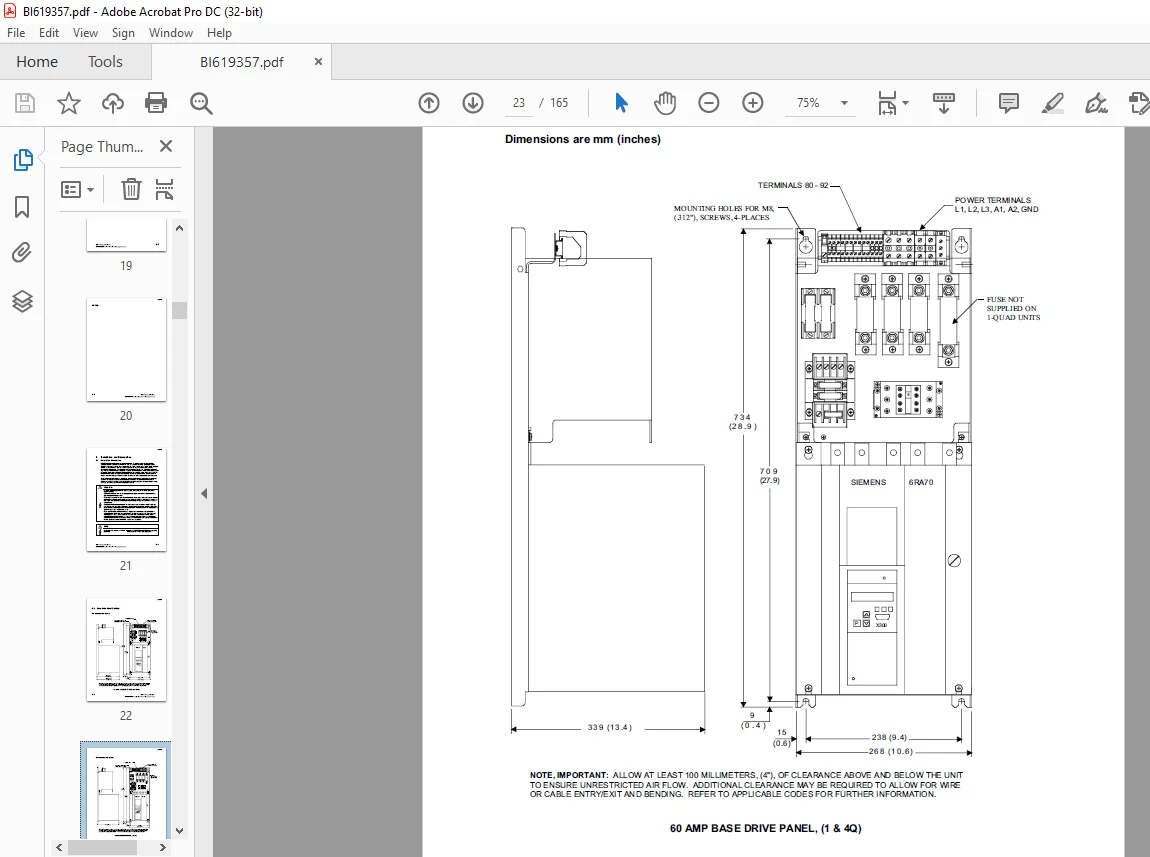Add a comment sticky note
This screenshot has height=857, width=1150.
pyautogui.click(x=1008, y=103)
